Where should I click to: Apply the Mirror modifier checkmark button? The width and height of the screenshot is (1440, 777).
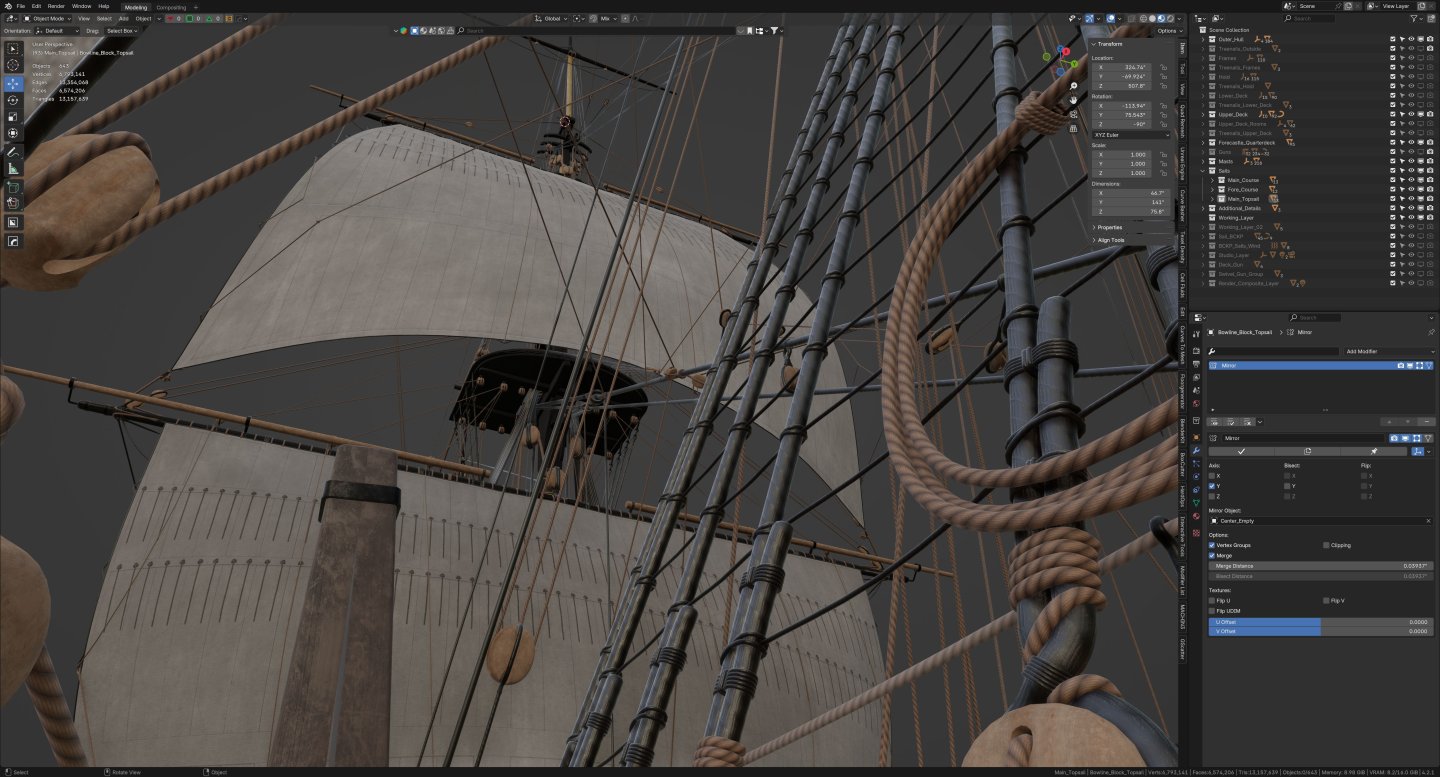pyautogui.click(x=1241, y=451)
